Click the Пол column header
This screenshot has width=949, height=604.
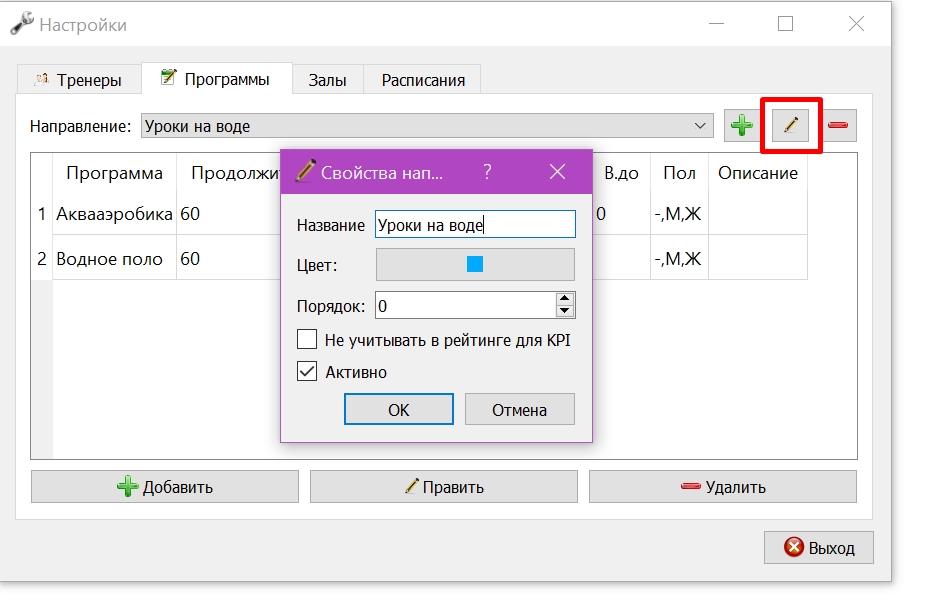(679, 173)
